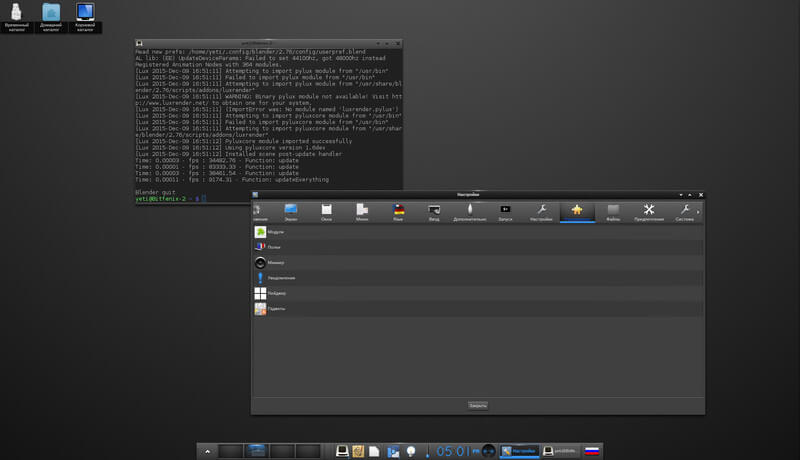Select the Предпочтения category with crossed tools icon
800x460 pixels.
[x=649, y=212]
